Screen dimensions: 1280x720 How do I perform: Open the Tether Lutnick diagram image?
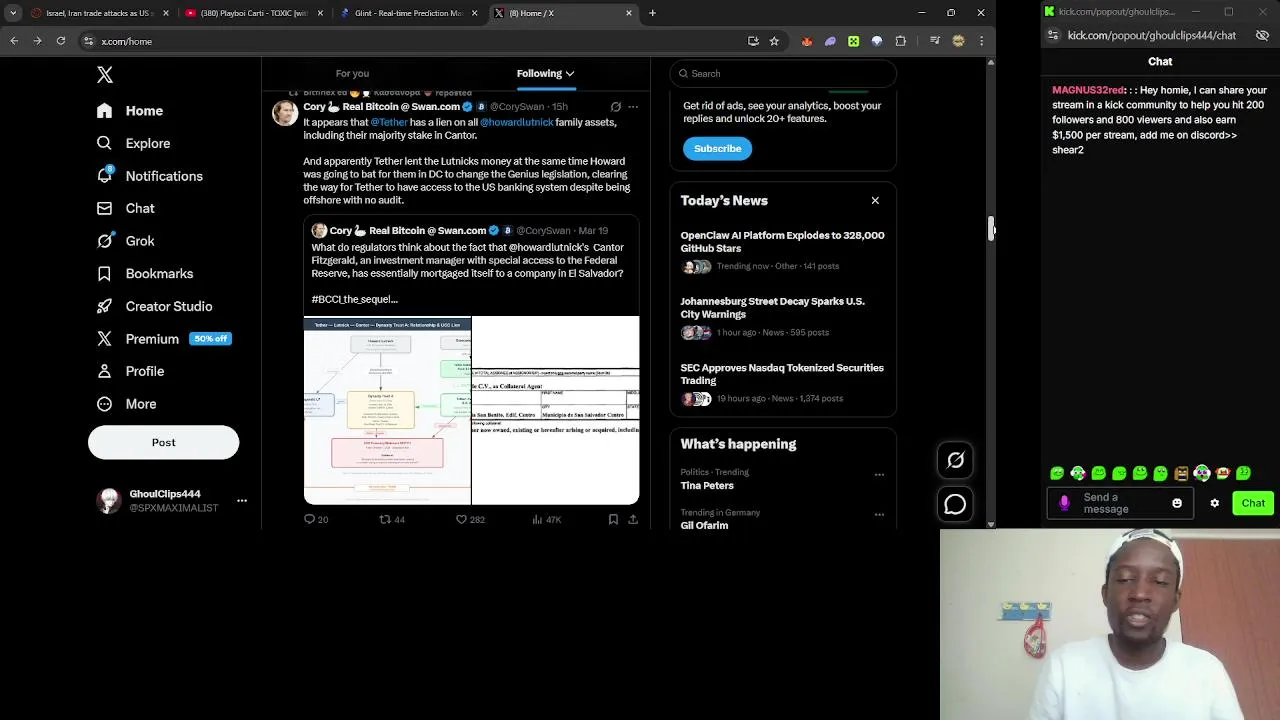tap(387, 410)
